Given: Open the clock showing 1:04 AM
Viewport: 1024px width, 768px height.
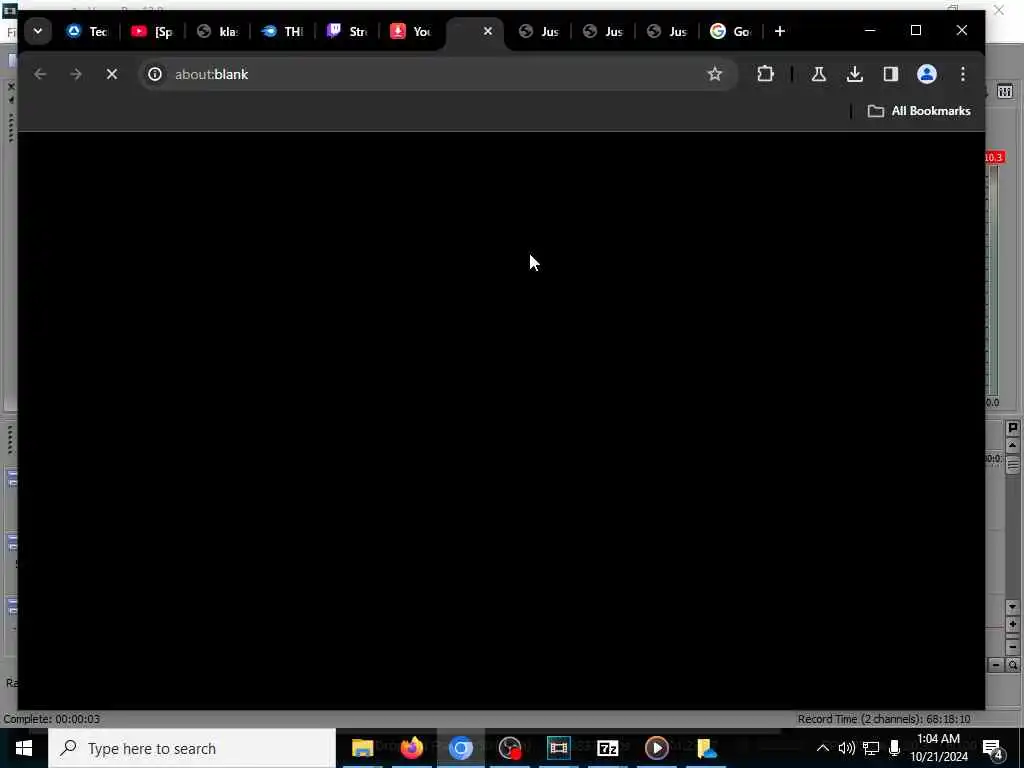Looking at the screenshot, I should [938, 748].
